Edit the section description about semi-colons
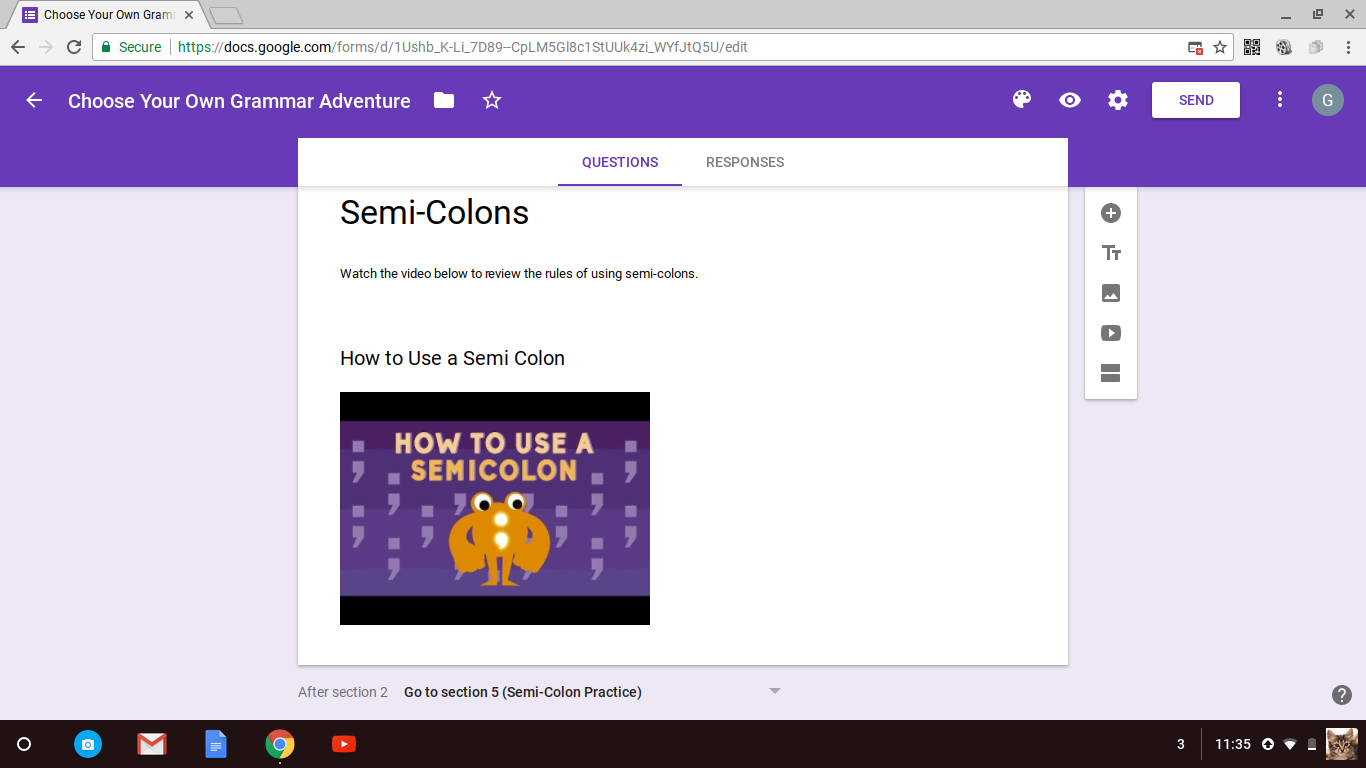This screenshot has width=1366, height=768. pyautogui.click(x=519, y=274)
